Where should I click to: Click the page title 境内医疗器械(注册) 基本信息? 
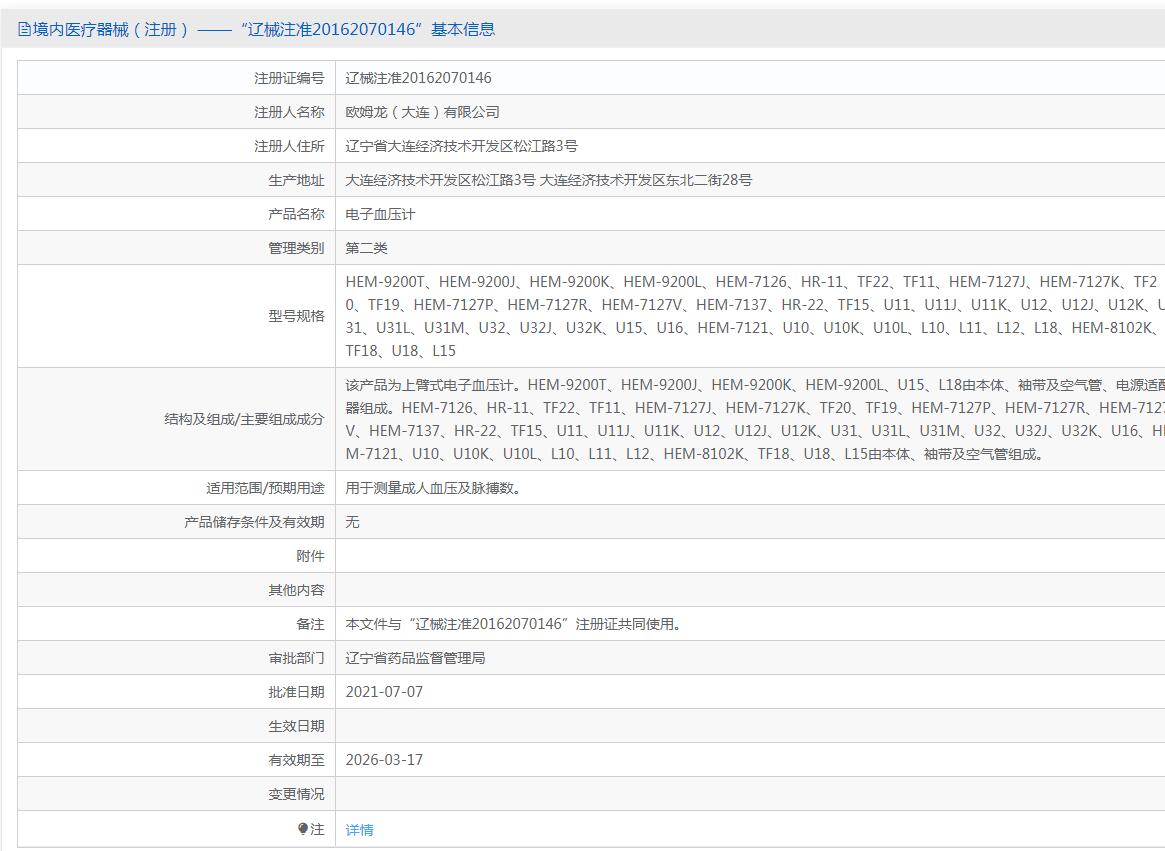pos(264,30)
